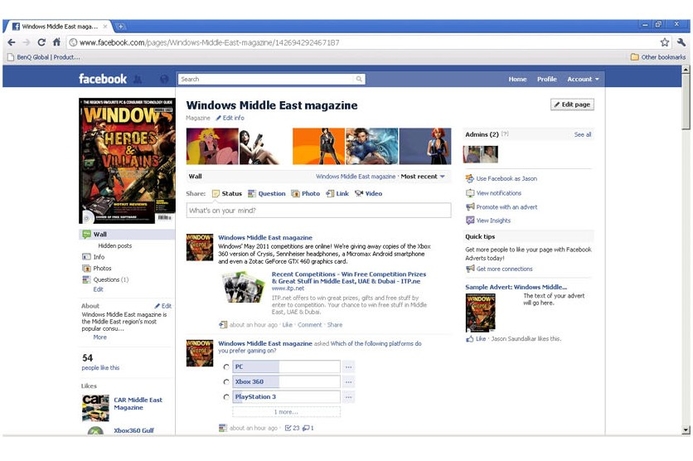This screenshot has height=461, width=693.
Task: Open friend requests icon in Facebook header
Action: (138, 80)
